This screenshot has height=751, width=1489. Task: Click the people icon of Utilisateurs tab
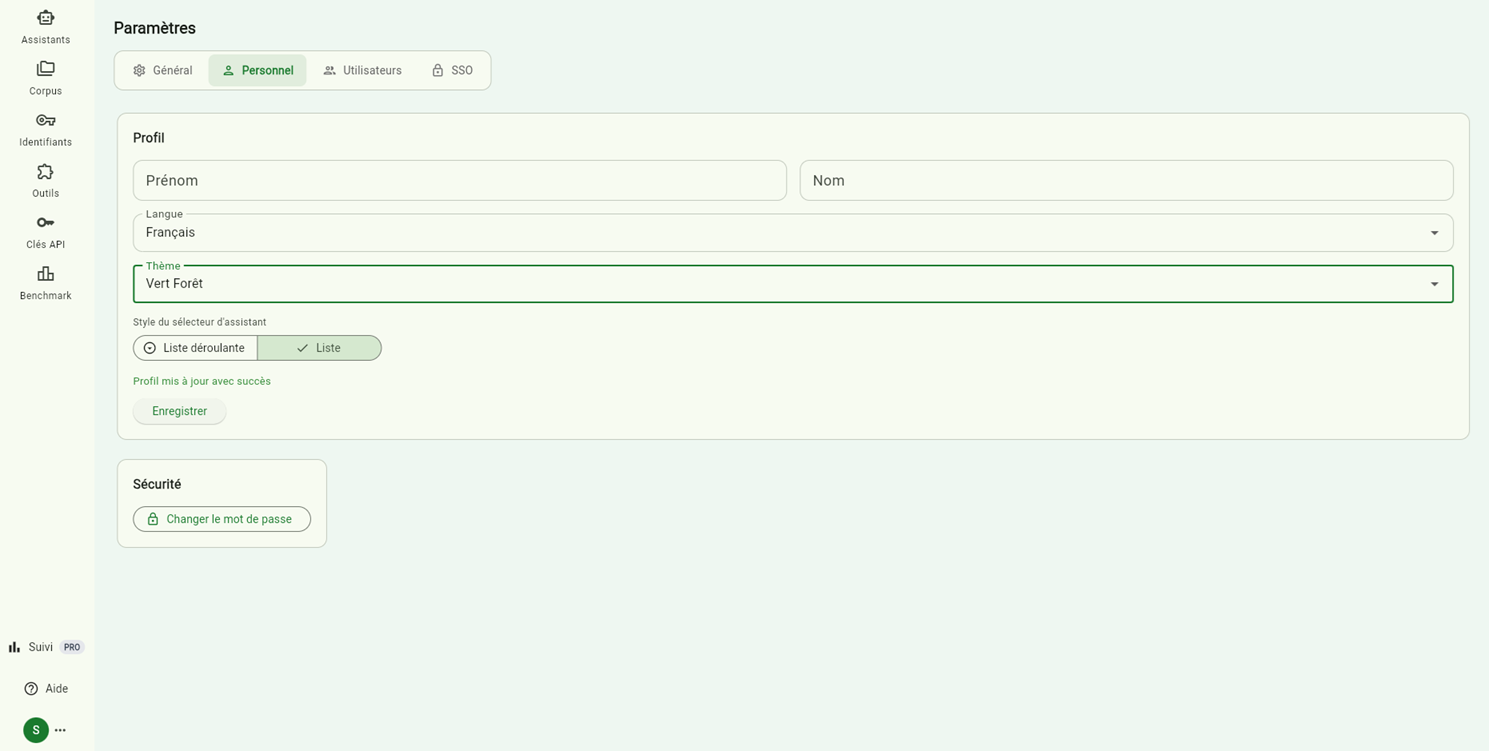coord(330,70)
